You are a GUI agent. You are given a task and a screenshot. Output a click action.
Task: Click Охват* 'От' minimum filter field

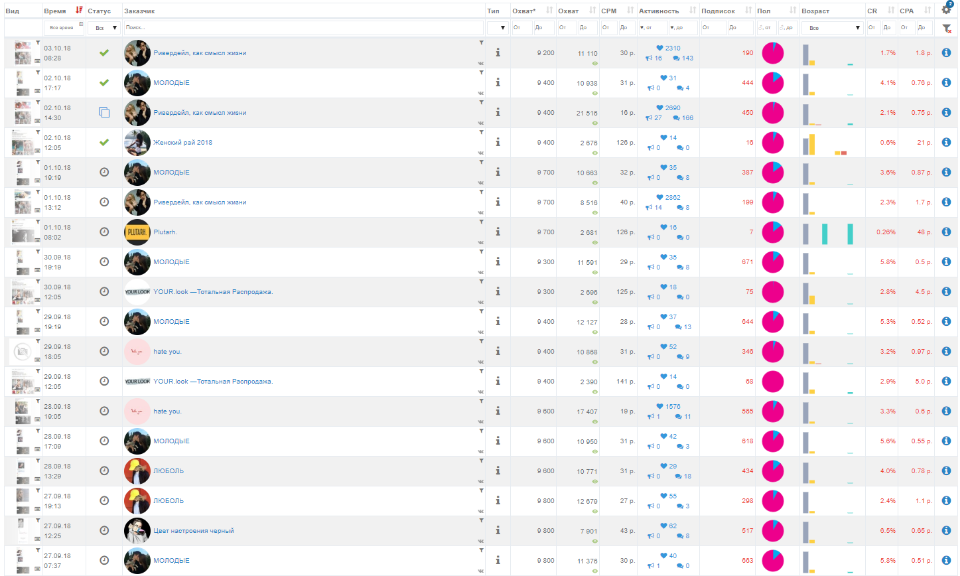pyautogui.click(x=522, y=28)
